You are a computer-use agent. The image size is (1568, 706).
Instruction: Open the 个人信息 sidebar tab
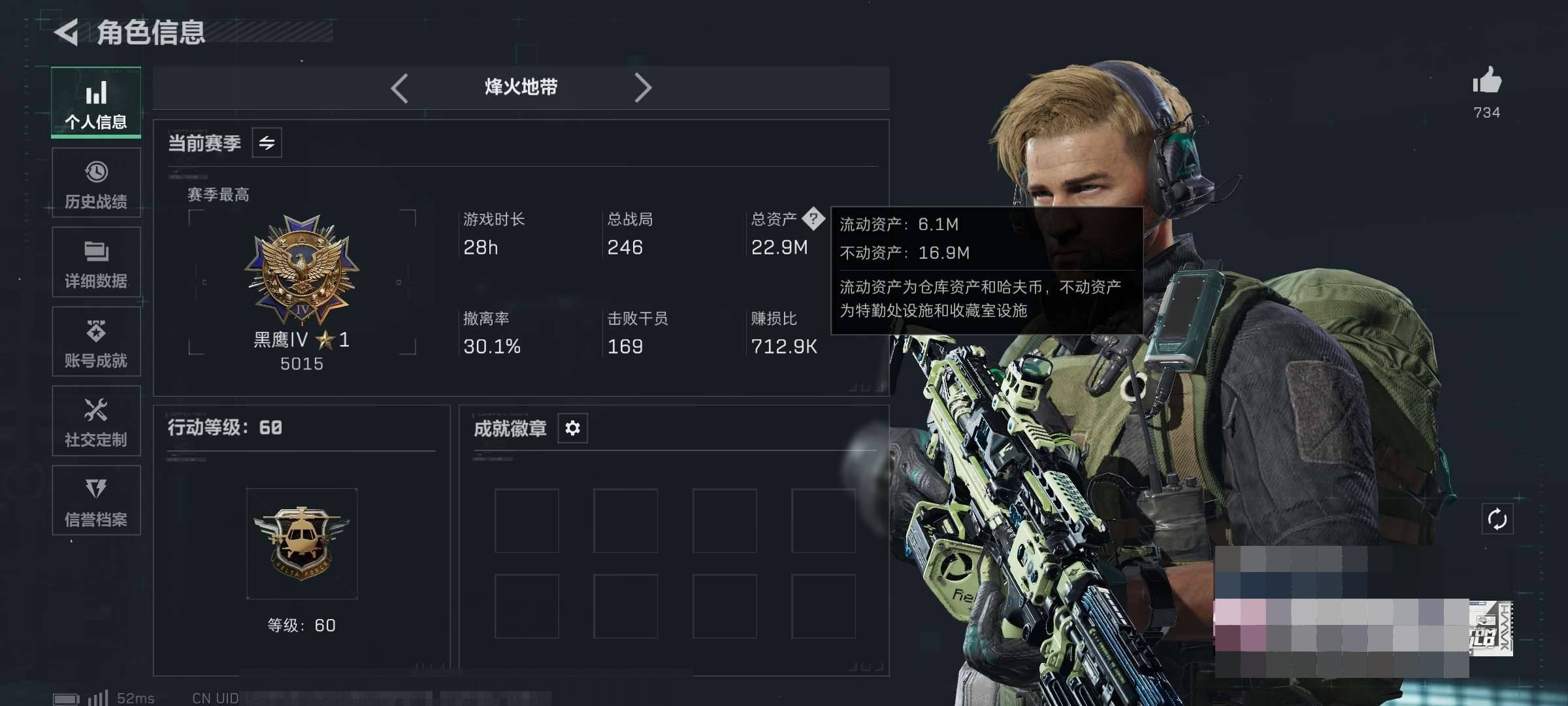click(x=96, y=103)
